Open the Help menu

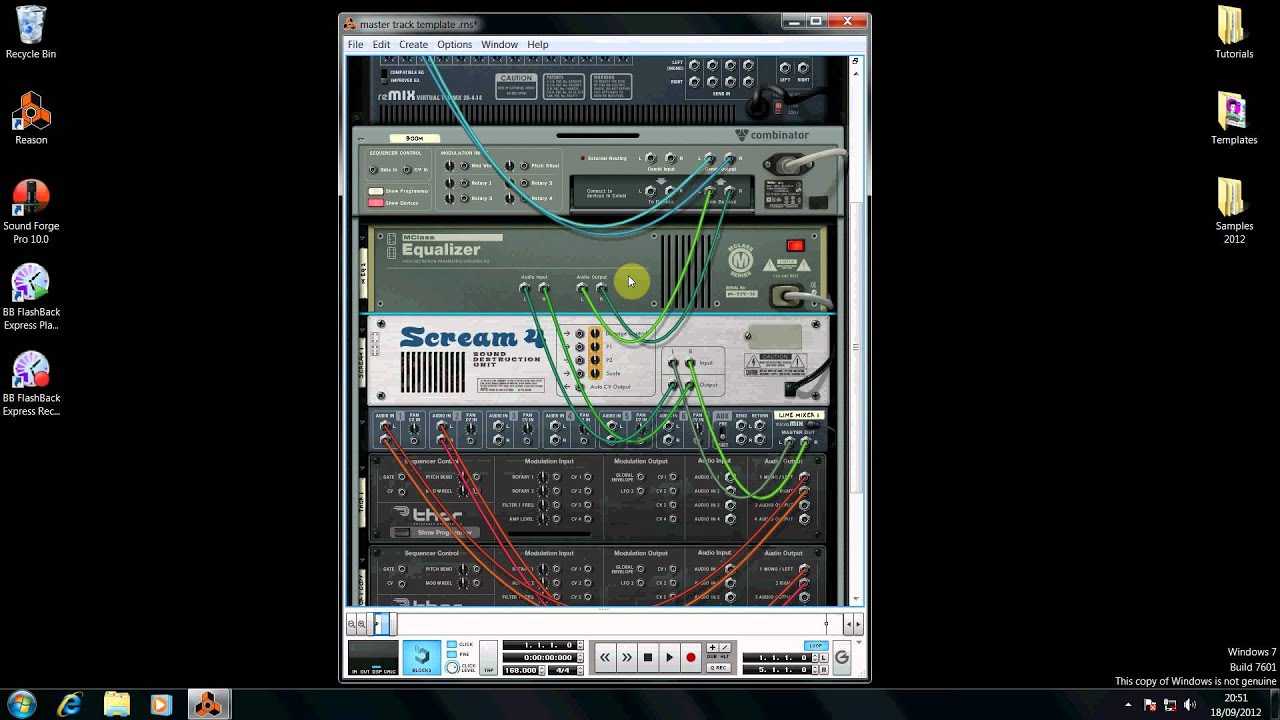coord(538,45)
